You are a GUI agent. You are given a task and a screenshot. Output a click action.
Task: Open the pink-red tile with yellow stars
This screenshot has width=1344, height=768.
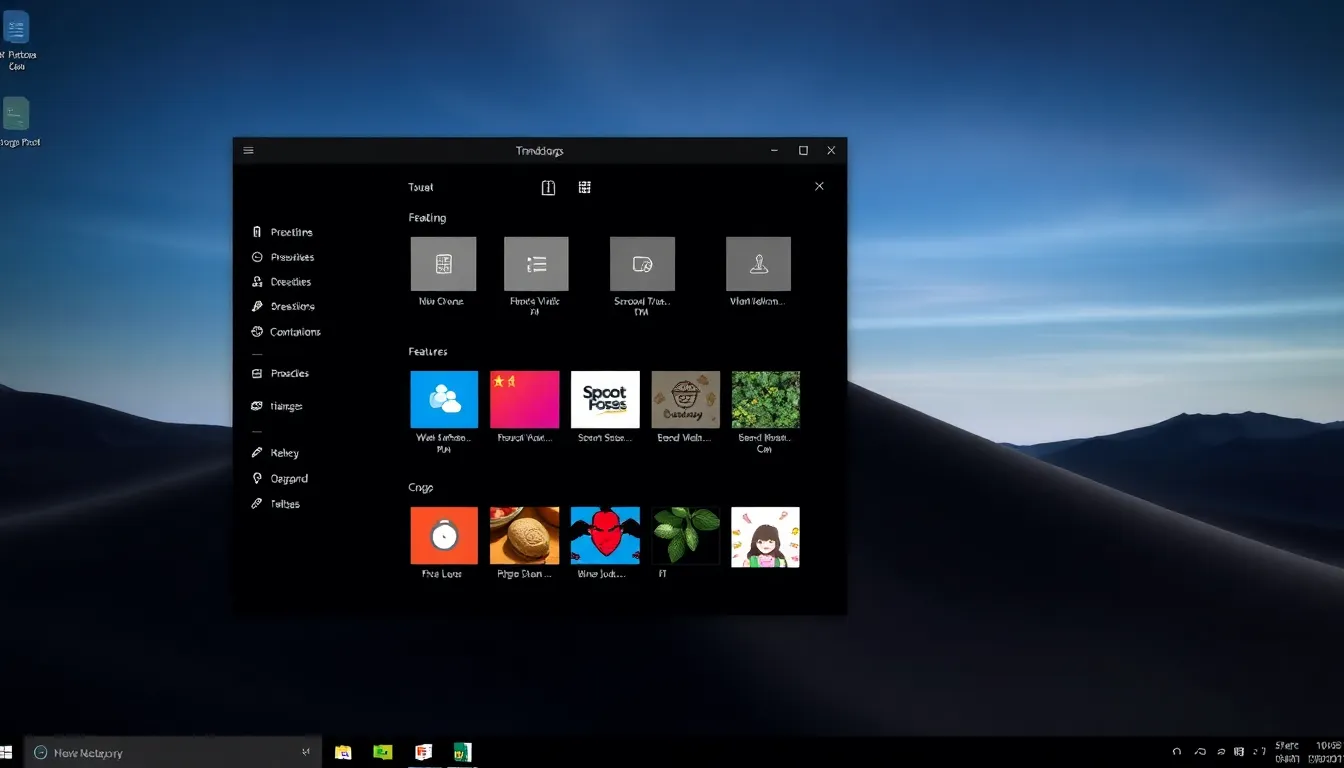pyautogui.click(x=525, y=399)
